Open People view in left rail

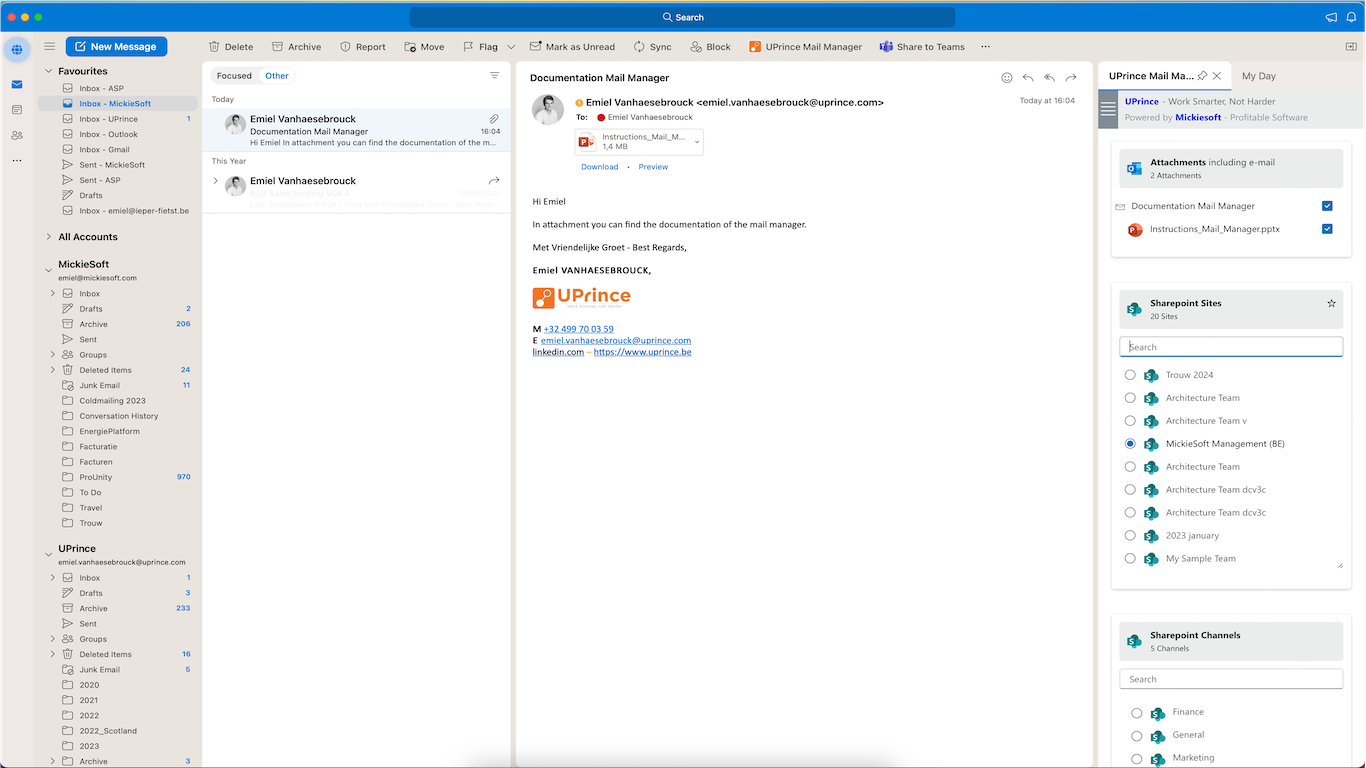tap(17, 135)
